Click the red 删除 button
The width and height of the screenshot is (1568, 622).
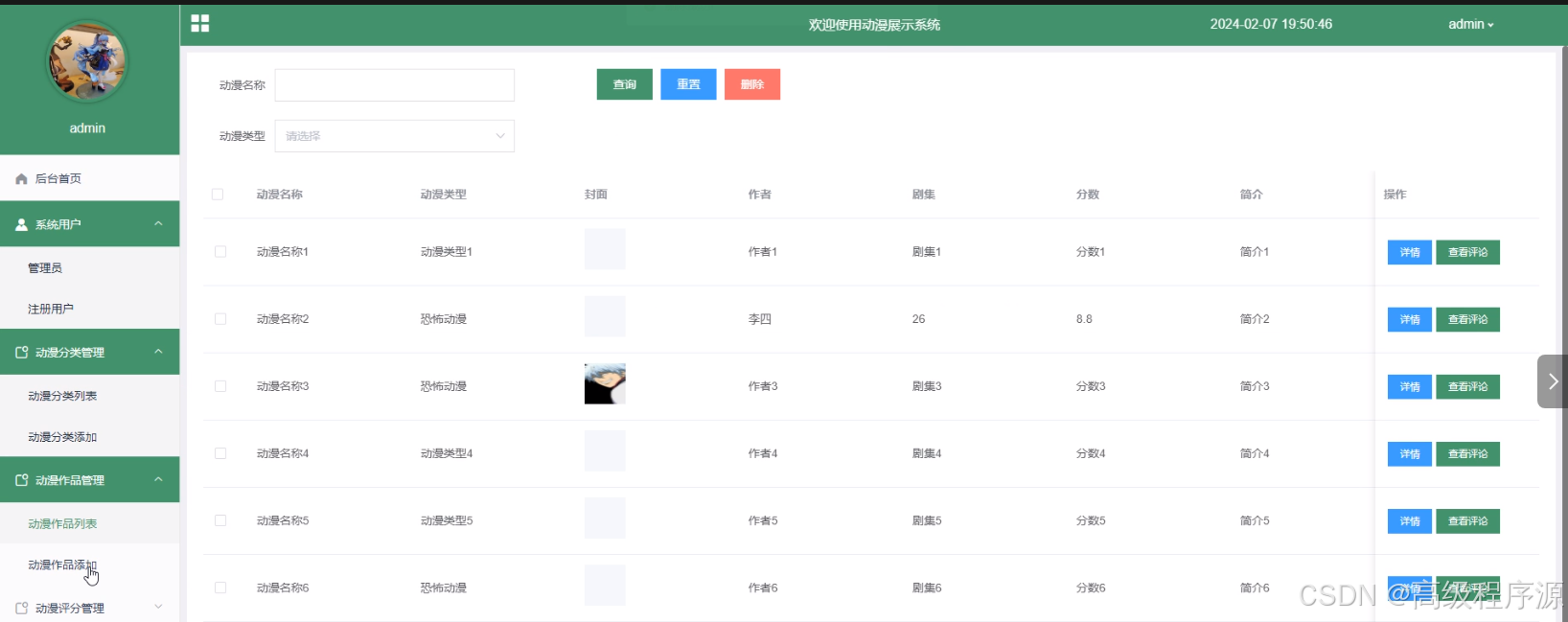(752, 84)
